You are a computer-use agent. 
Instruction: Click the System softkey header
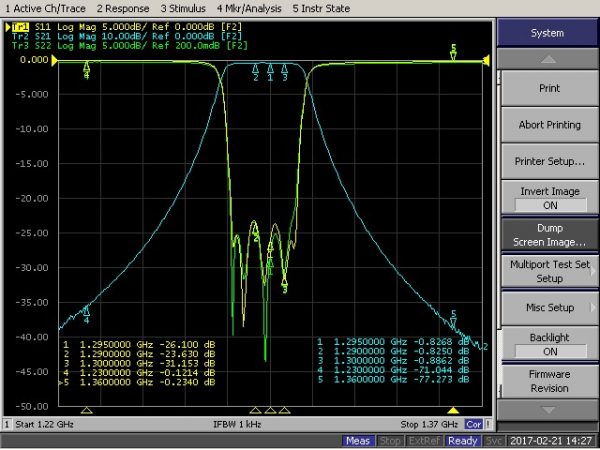[x=547, y=33]
